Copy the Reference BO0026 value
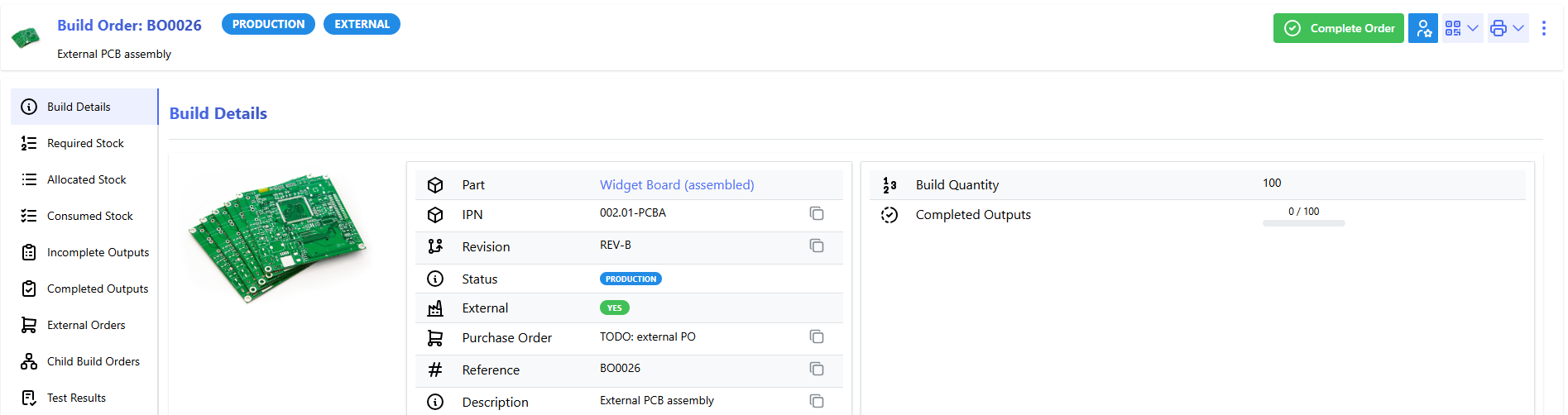The image size is (1568, 415). [816, 370]
